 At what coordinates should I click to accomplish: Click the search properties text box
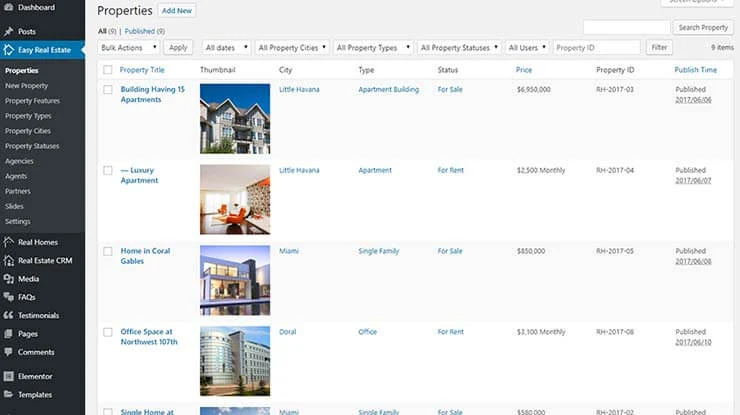(627, 27)
